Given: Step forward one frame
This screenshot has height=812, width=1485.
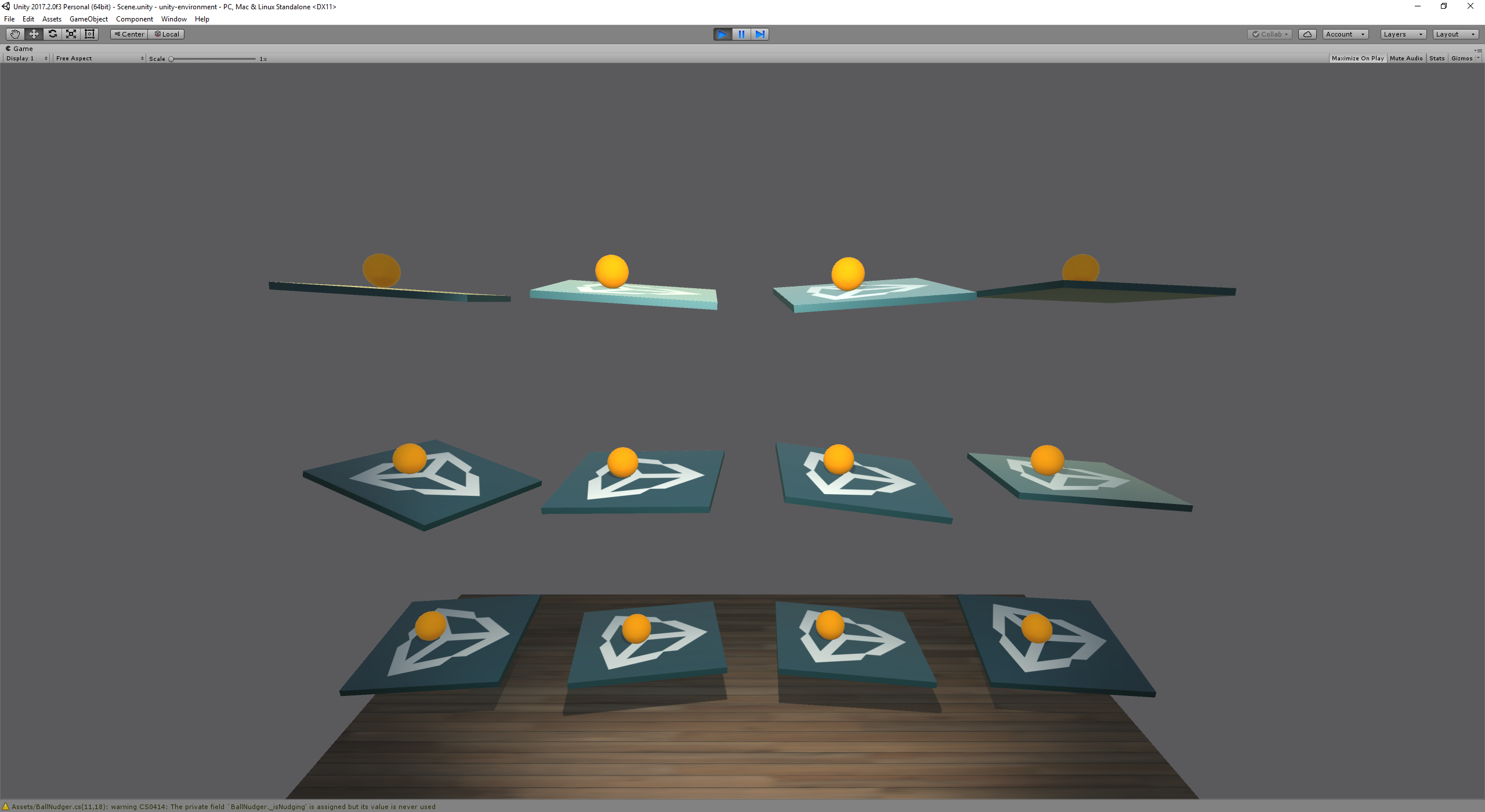Looking at the screenshot, I should point(760,34).
